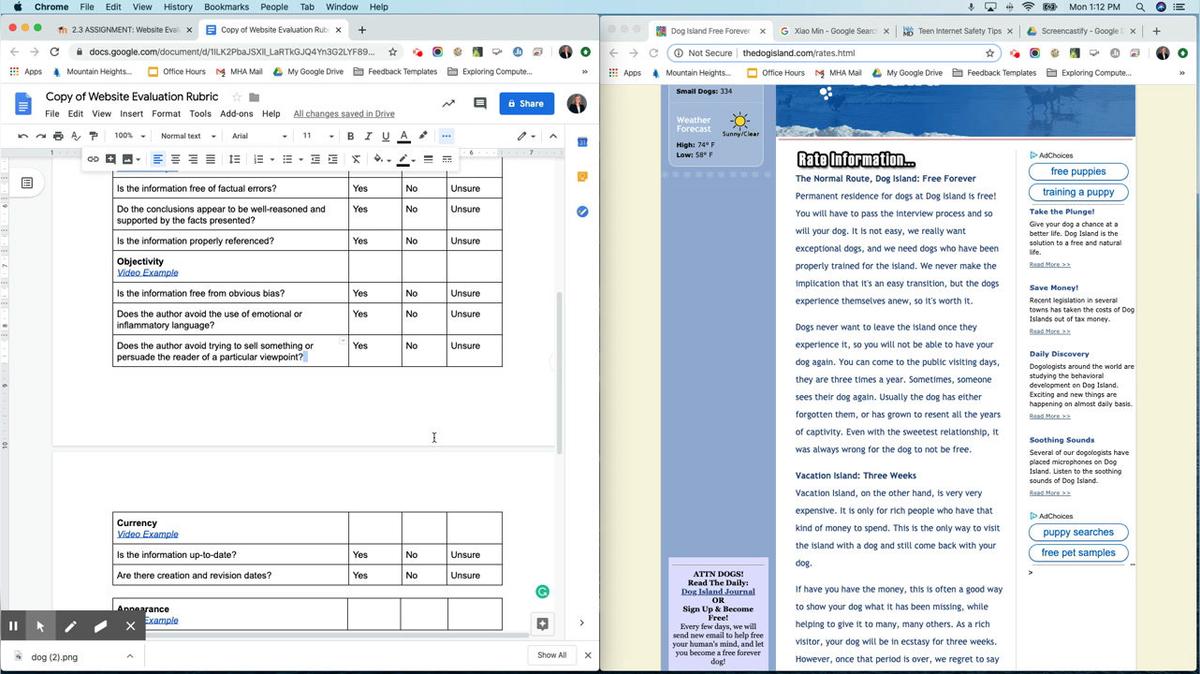
Task: Open the Currency Video Example link
Action: pos(147,534)
